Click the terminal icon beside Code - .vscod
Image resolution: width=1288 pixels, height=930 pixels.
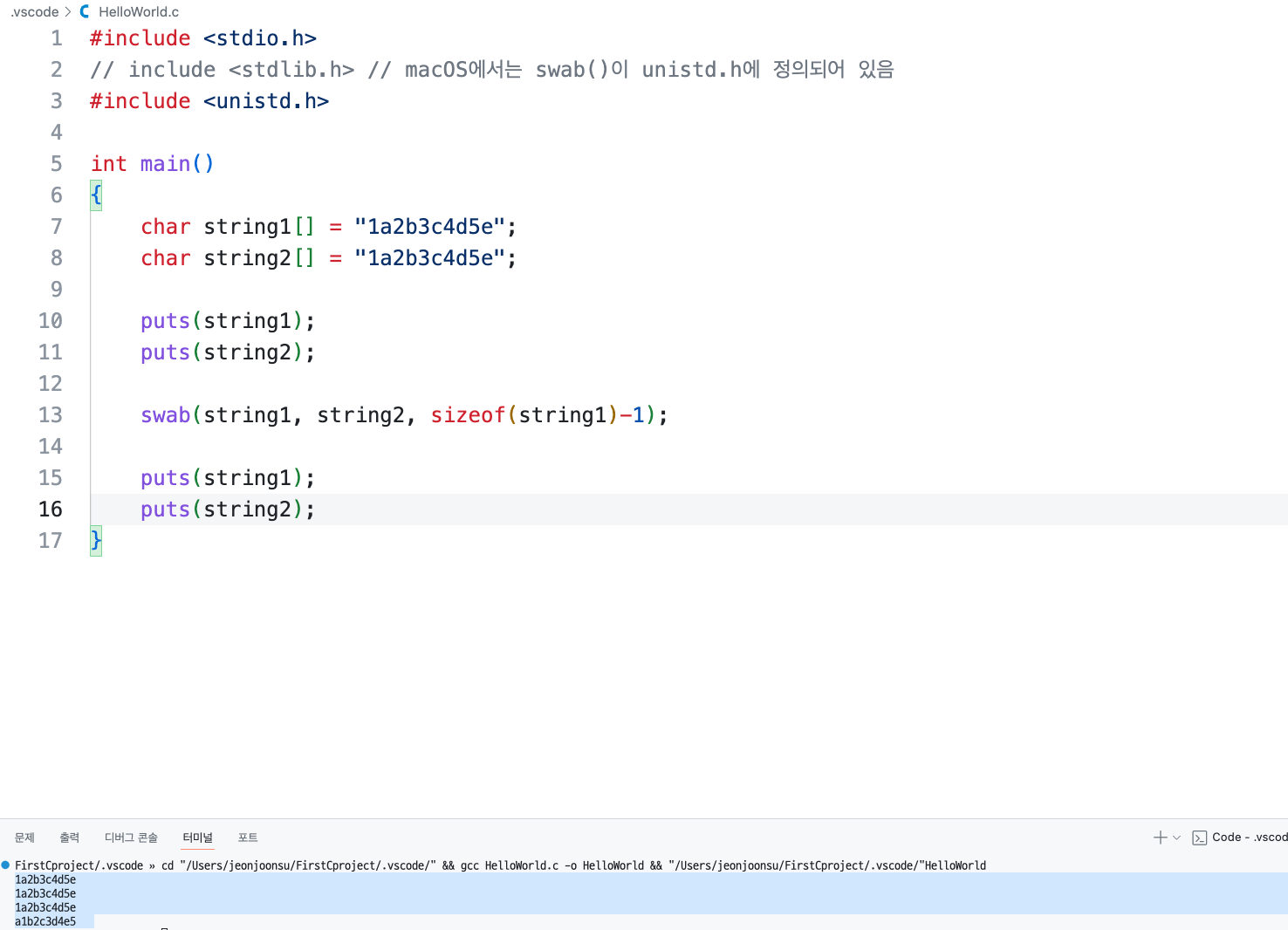click(1200, 838)
